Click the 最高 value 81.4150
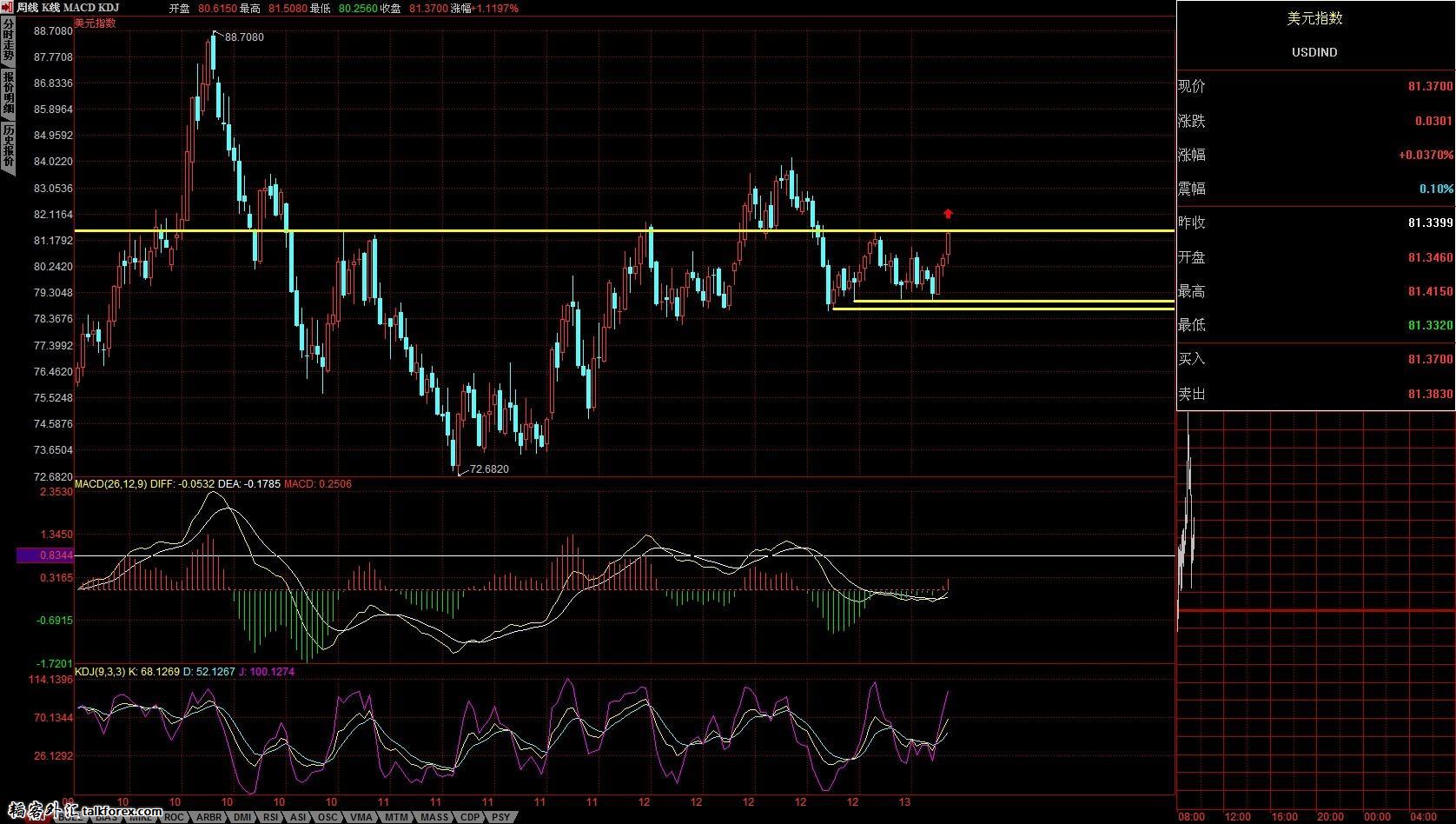The image size is (1456, 824). (x=1430, y=291)
